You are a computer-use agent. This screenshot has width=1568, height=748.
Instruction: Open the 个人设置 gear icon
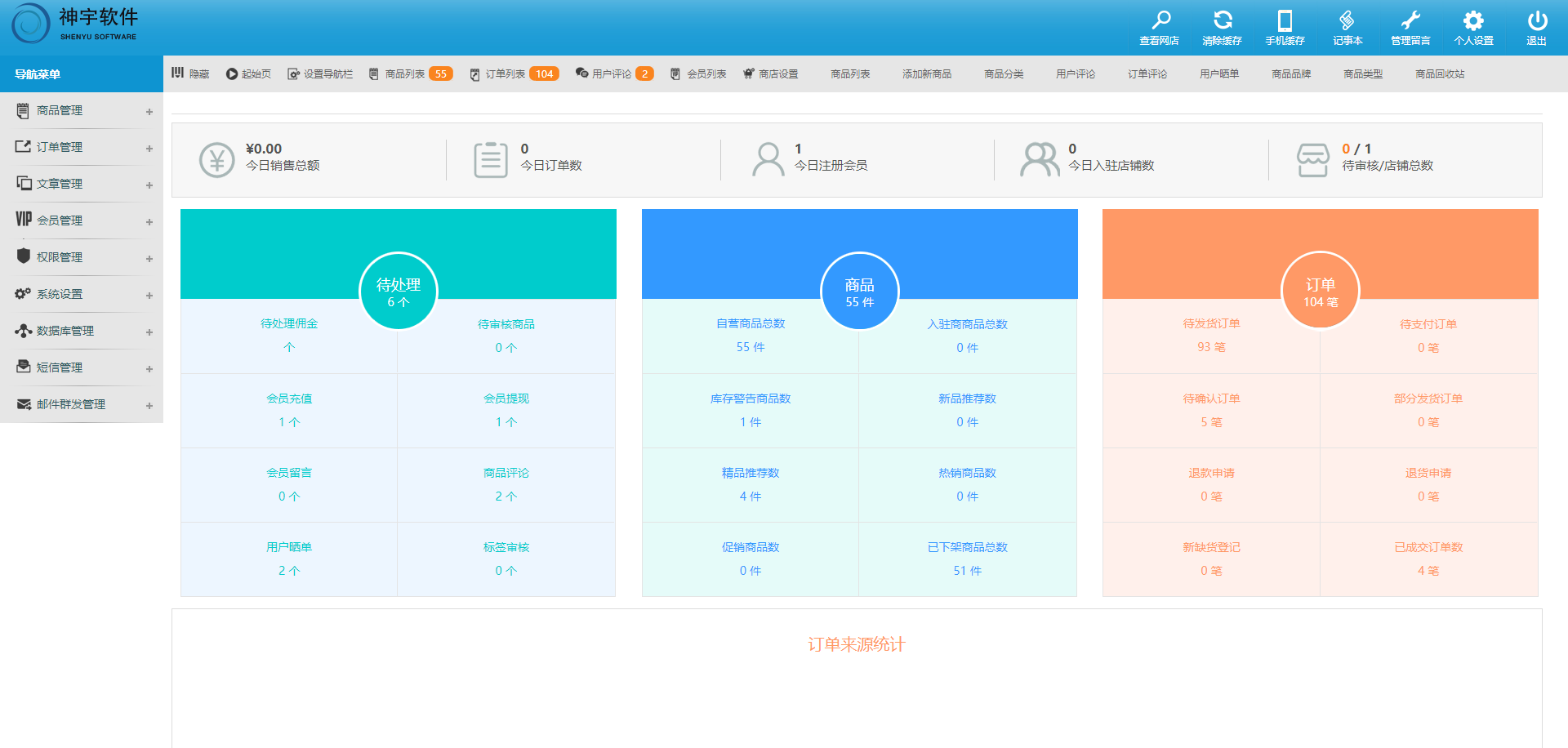click(x=1473, y=20)
